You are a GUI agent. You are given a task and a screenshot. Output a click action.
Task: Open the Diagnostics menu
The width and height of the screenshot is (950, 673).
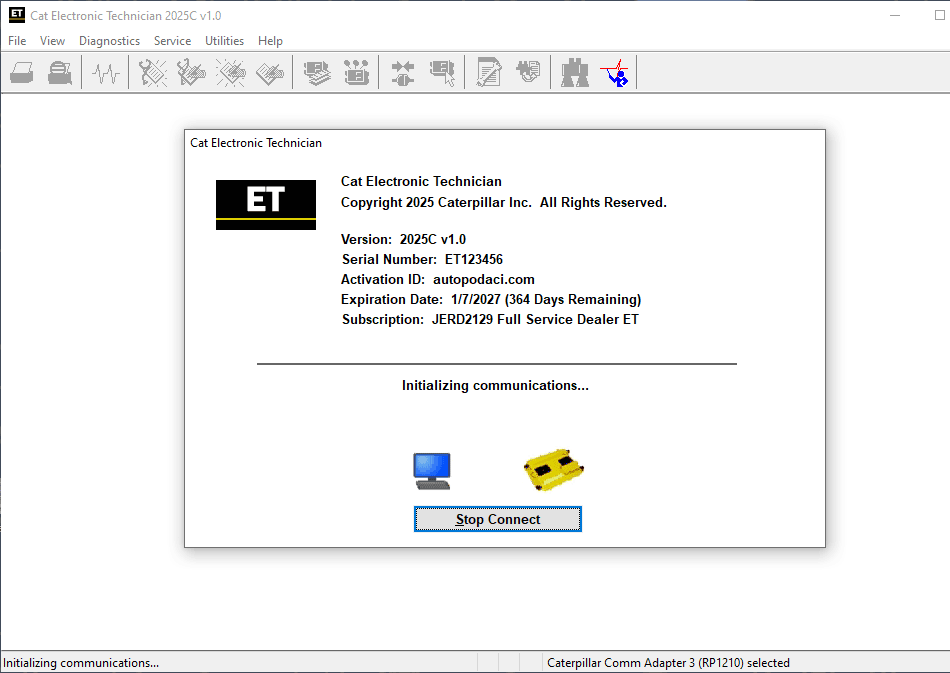point(109,41)
